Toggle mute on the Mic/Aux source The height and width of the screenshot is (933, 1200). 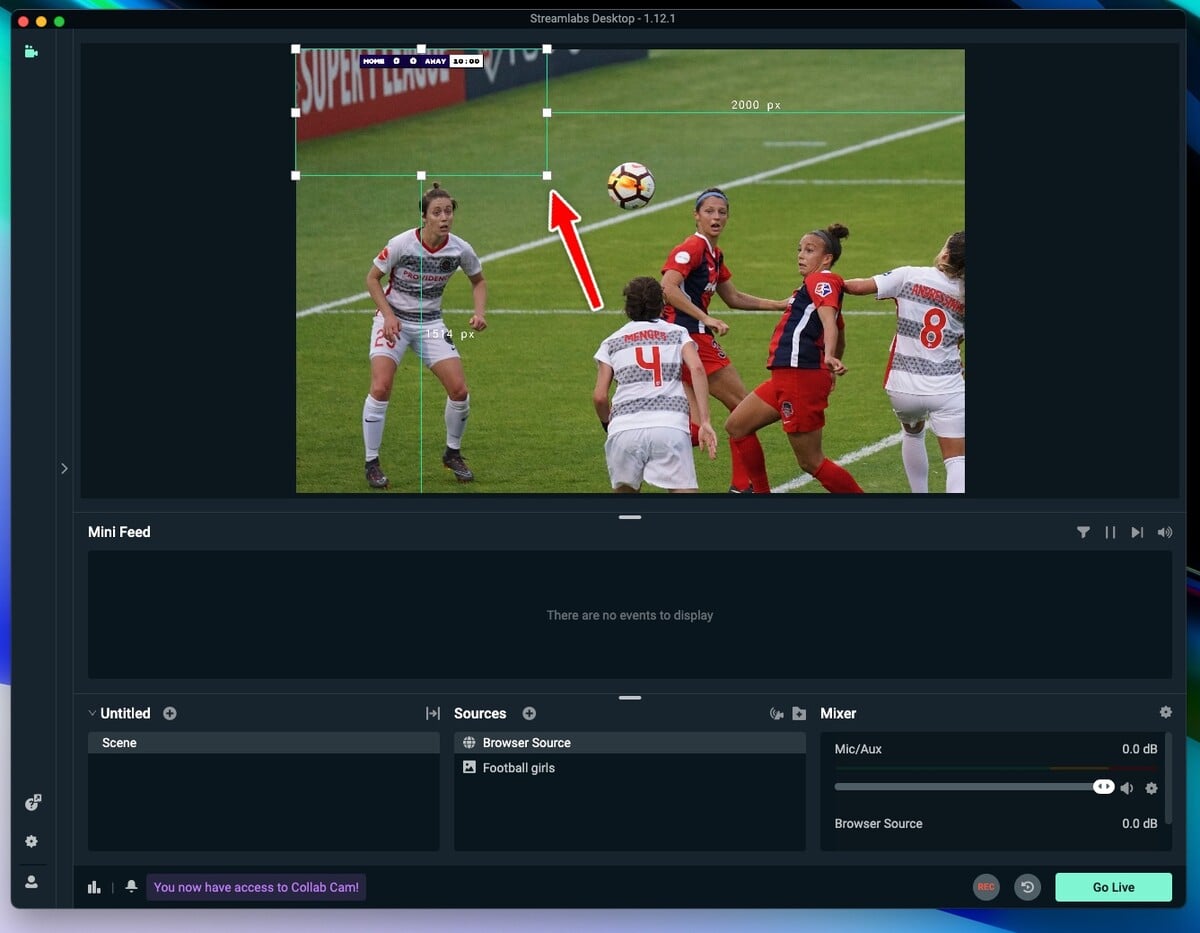(1127, 788)
